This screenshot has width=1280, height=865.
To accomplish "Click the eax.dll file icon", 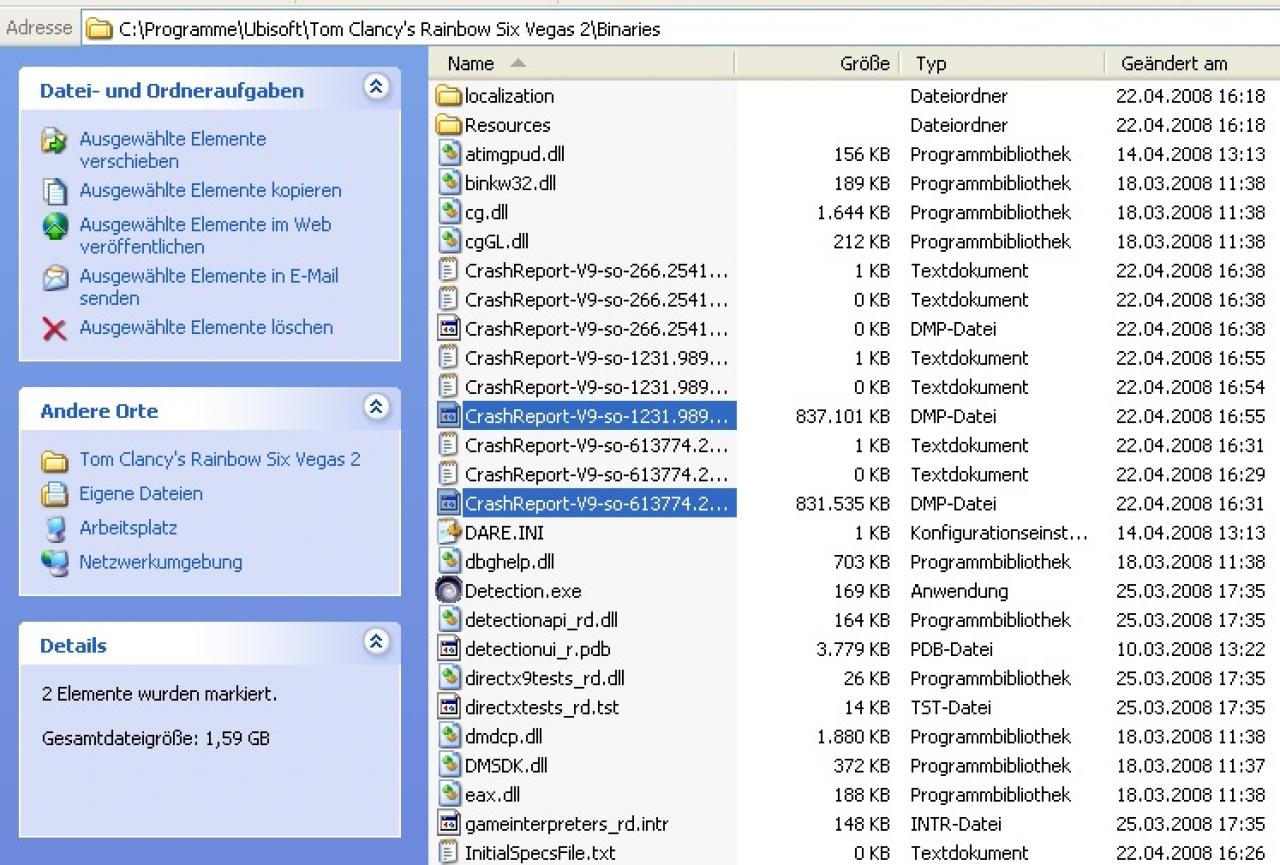I will [x=449, y=793].
